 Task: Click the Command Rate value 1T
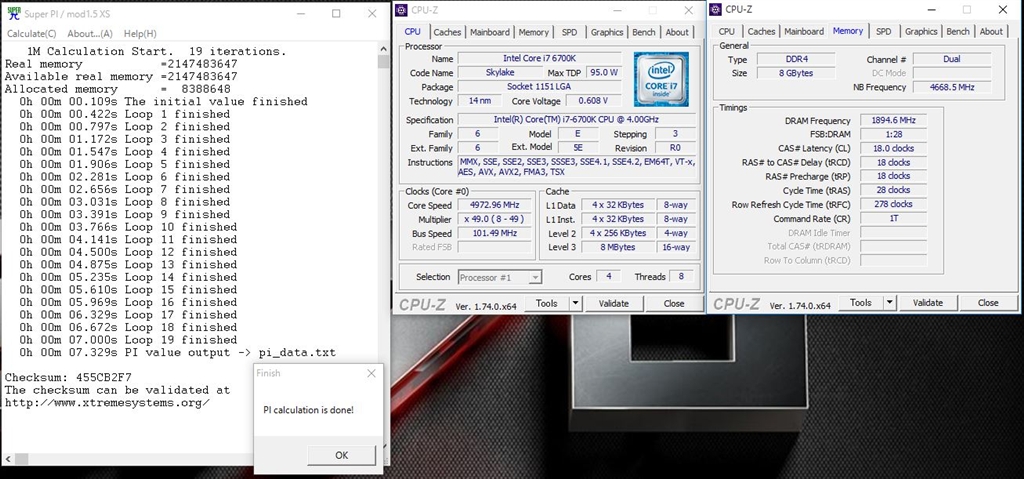[x=893, y=219]
